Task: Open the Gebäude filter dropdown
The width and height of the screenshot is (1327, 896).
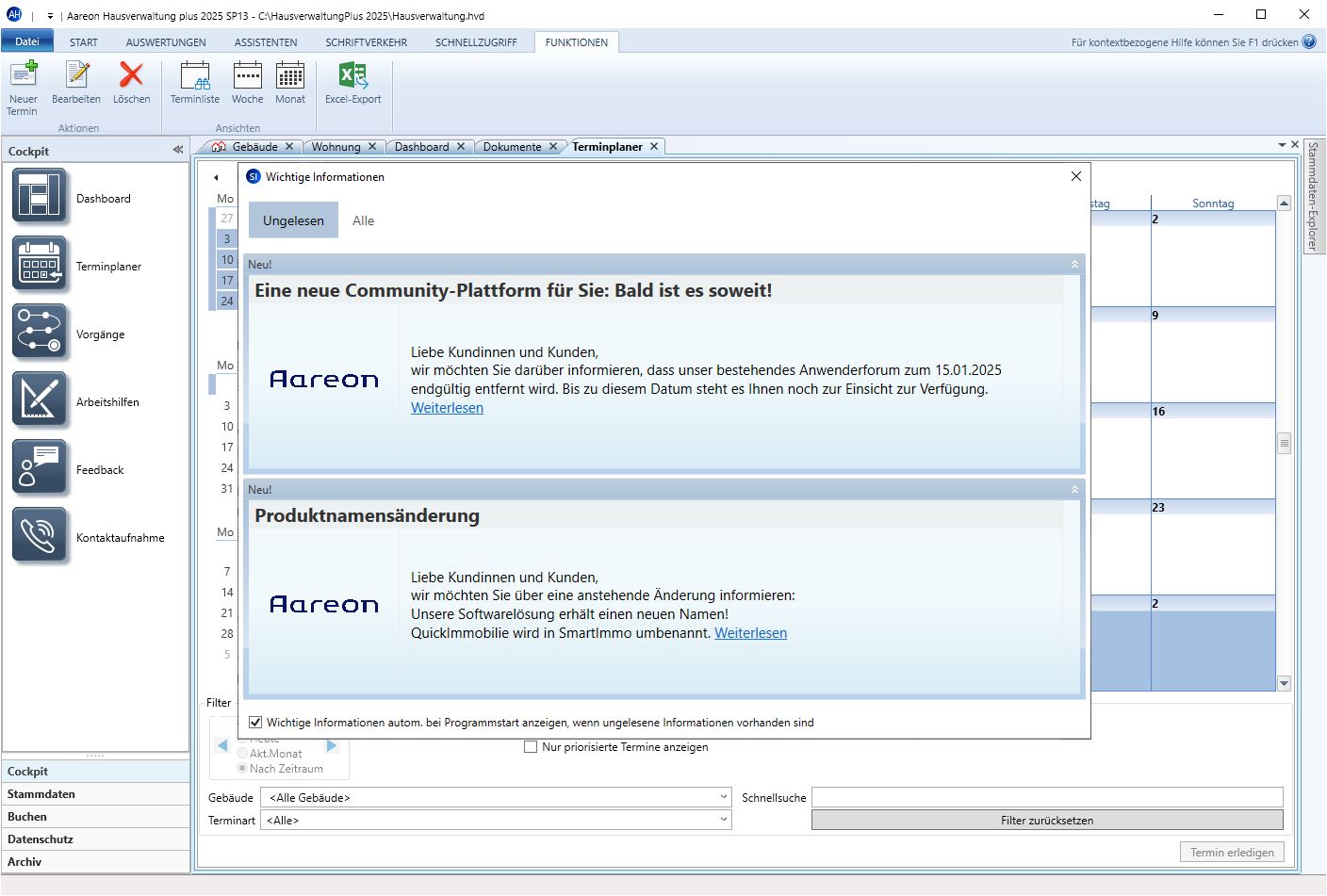Action: click(724, 797)
